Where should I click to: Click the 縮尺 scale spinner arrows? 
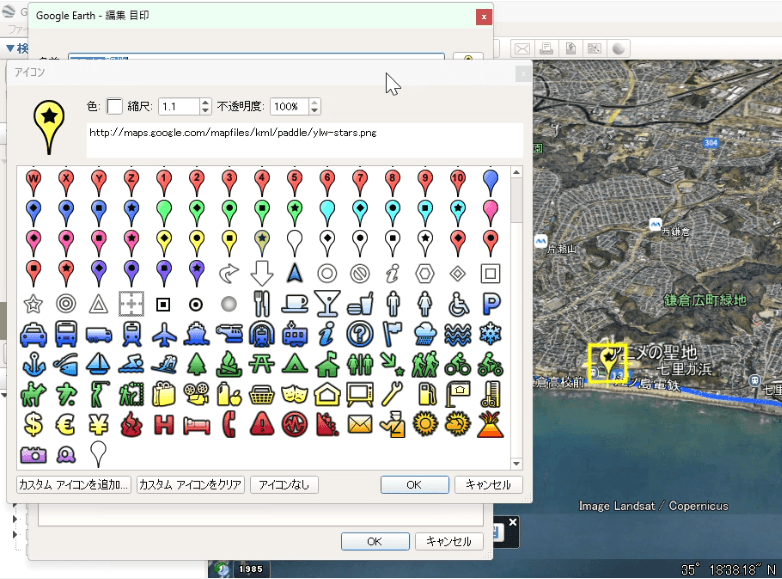point(205,106)
